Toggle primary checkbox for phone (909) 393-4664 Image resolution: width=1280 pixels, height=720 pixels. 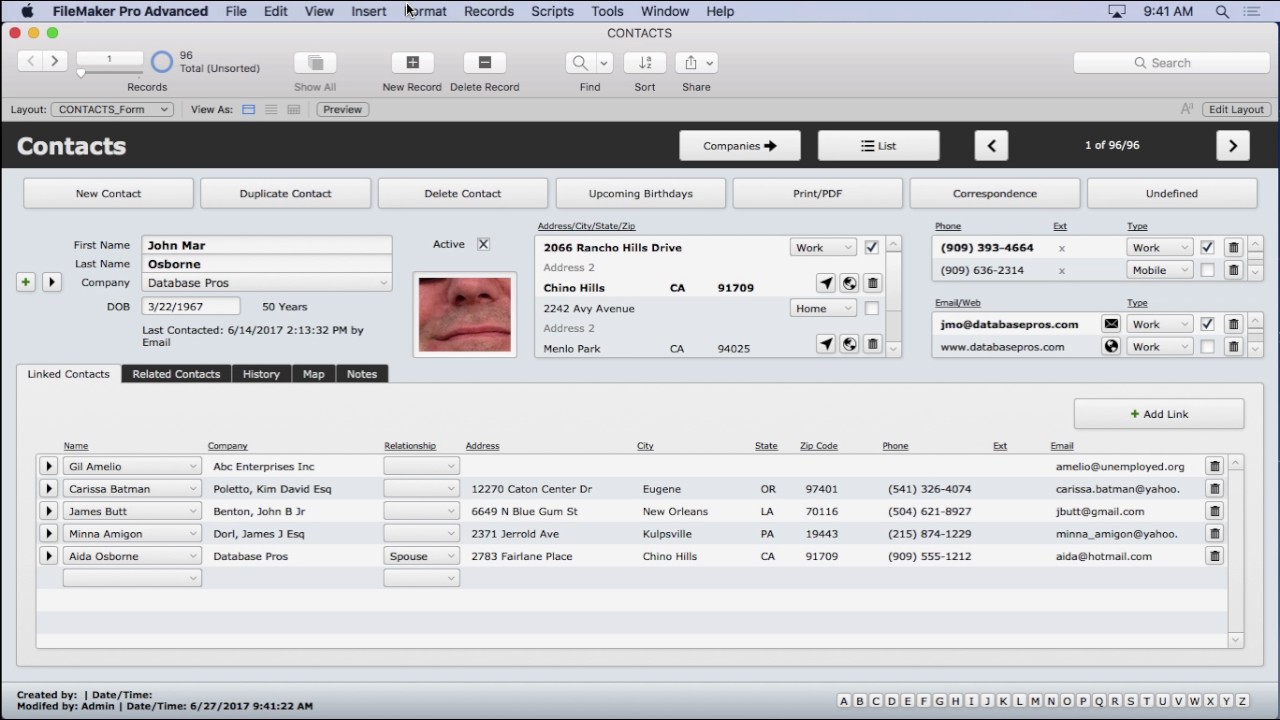[x=1207, y=247]
